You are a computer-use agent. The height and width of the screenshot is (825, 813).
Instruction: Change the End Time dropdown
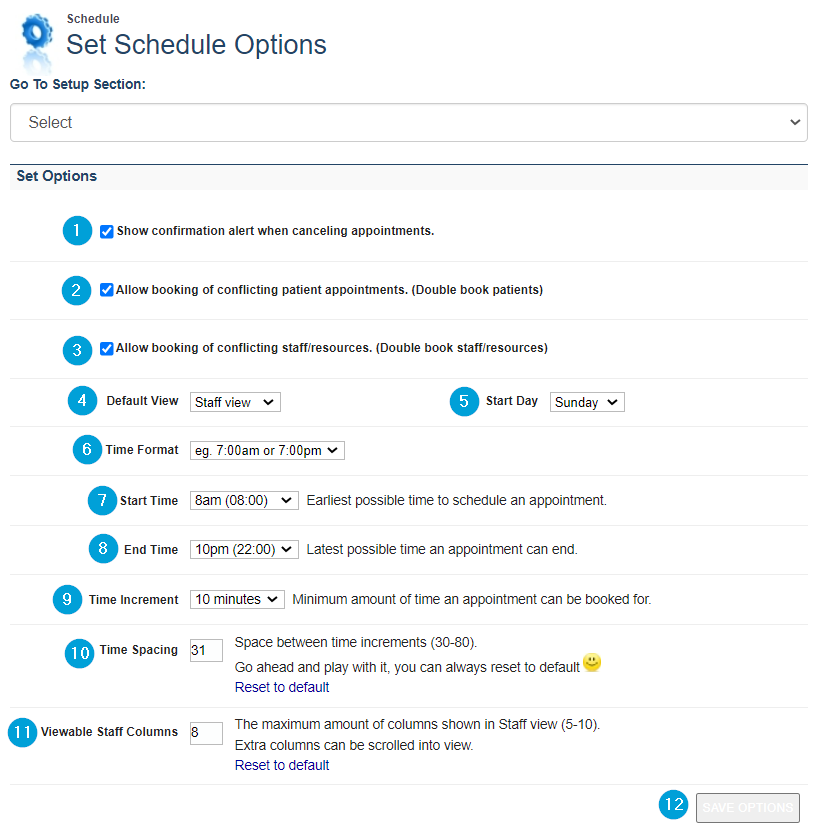(x=244, y=549)
